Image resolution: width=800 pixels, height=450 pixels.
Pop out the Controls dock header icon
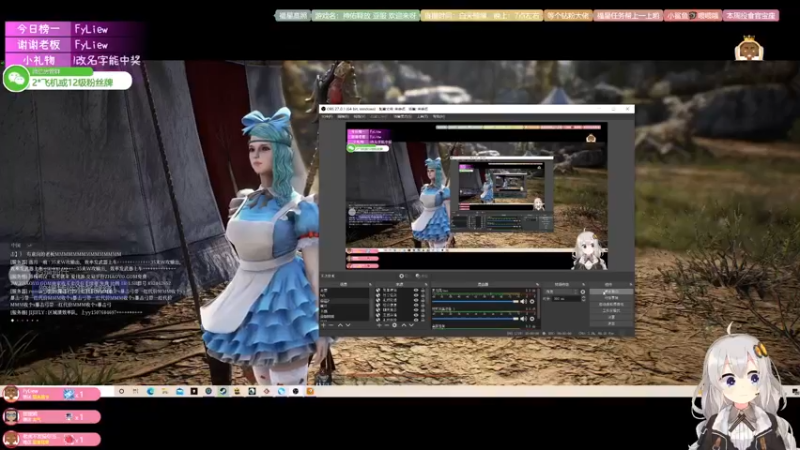click(x=631, y=284)
